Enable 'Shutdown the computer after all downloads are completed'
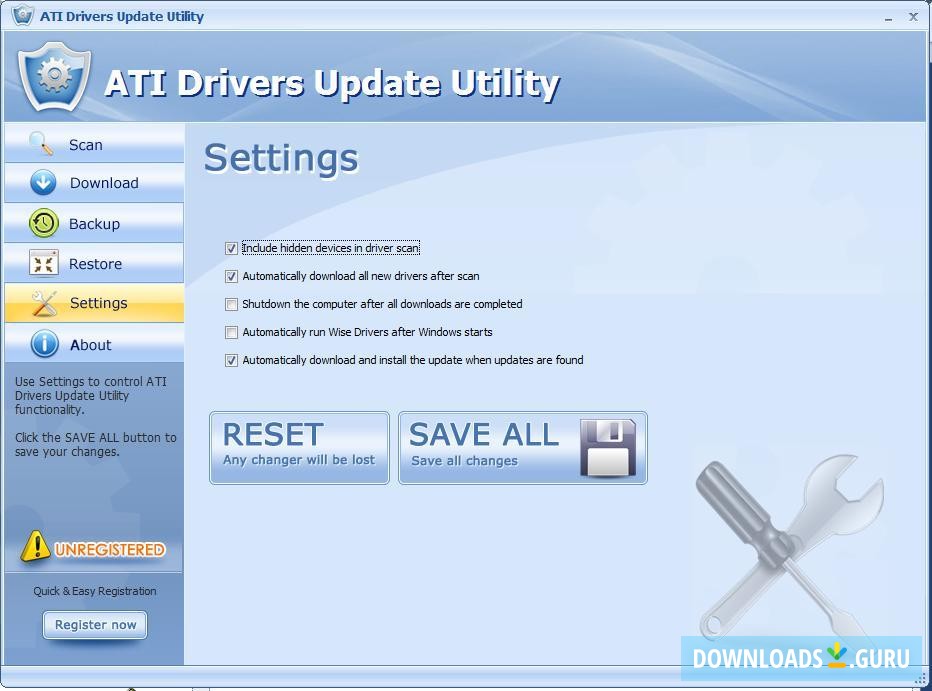This screenshot has width=932, height=691. [x=231, y=304]
